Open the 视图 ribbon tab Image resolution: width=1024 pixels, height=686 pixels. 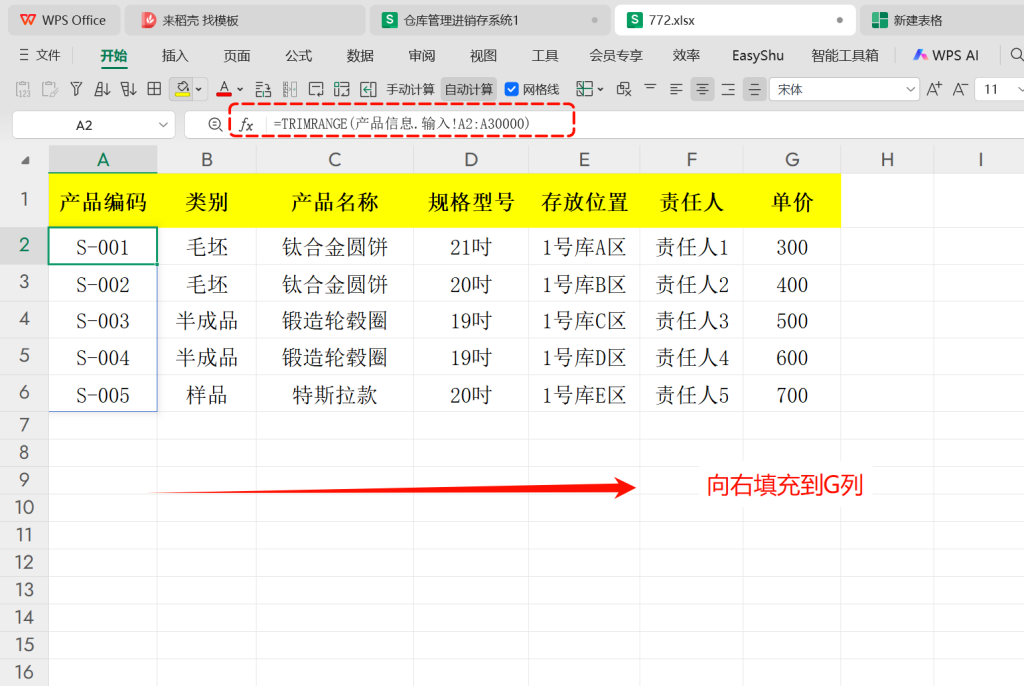pos(483,56)
